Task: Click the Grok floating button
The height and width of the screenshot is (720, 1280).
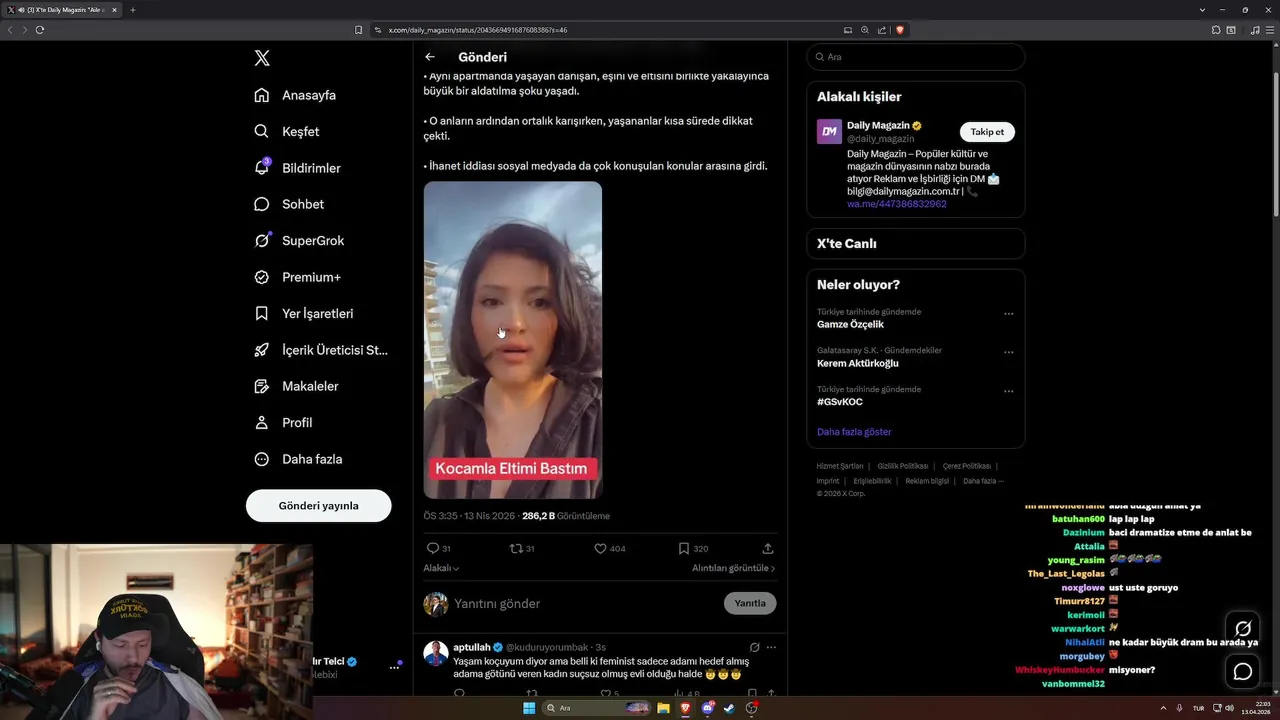Action: click(1243, 629)
